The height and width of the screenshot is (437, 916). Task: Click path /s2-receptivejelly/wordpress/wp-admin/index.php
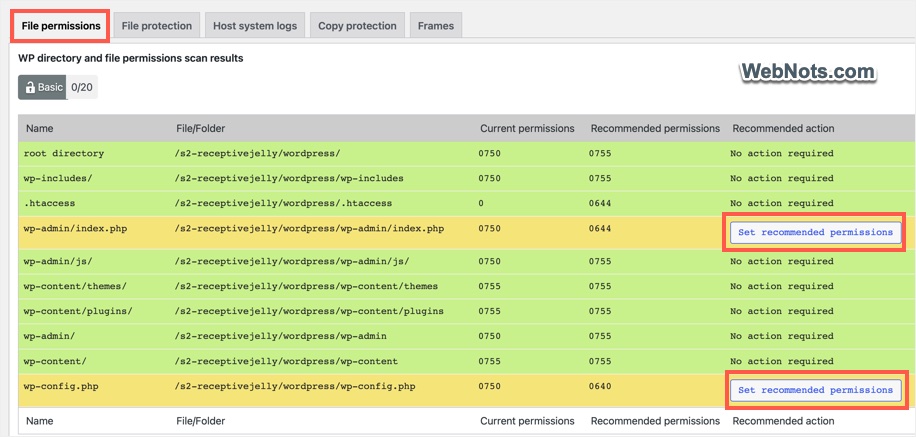tap(309, 228)
